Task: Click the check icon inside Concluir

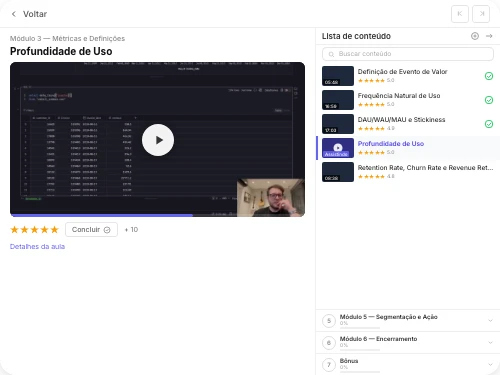Action: click(107, 230)
